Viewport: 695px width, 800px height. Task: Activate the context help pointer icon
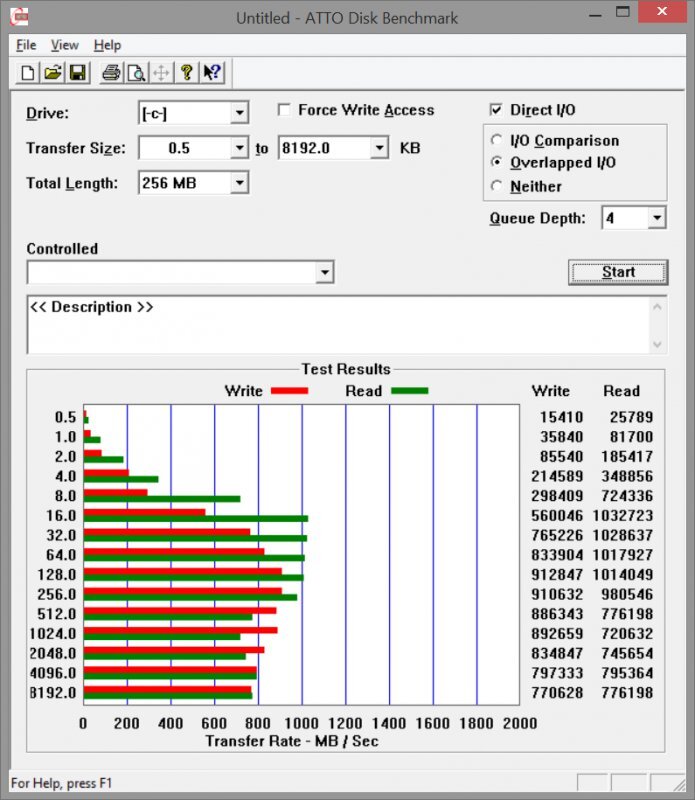pos(212,72)
